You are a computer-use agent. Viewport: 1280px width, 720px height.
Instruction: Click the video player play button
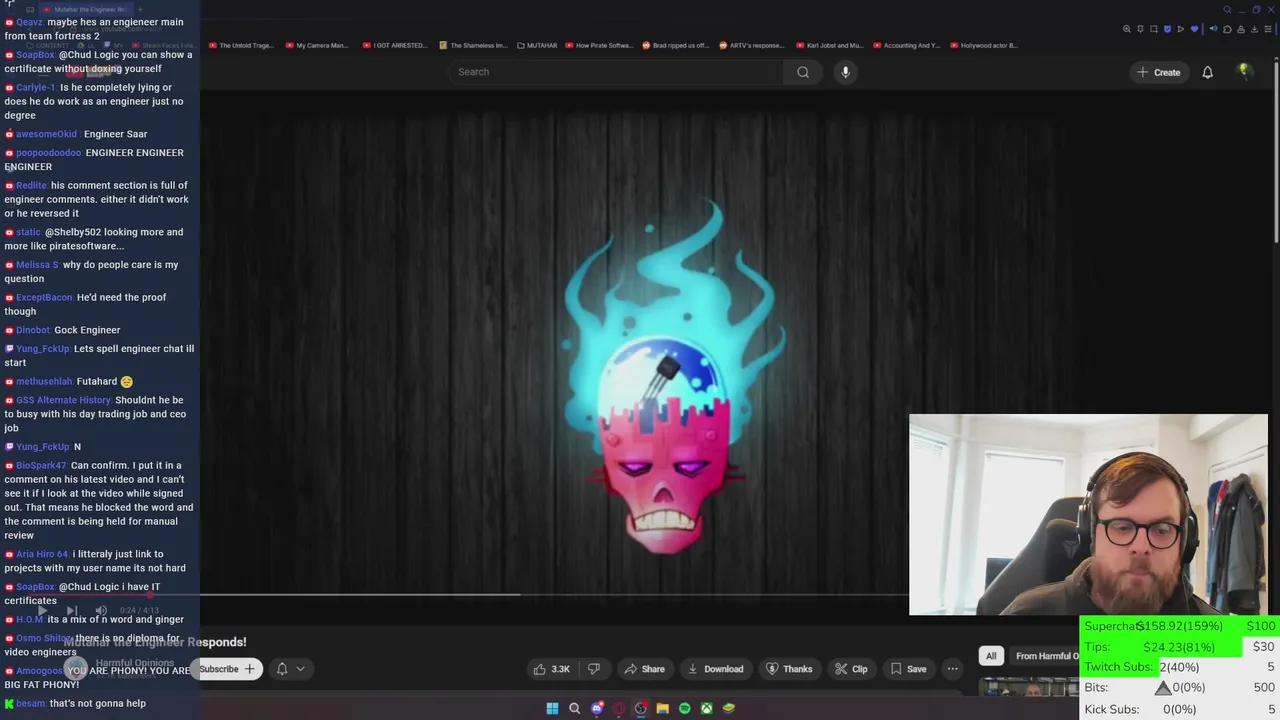[x=42, y=611]
